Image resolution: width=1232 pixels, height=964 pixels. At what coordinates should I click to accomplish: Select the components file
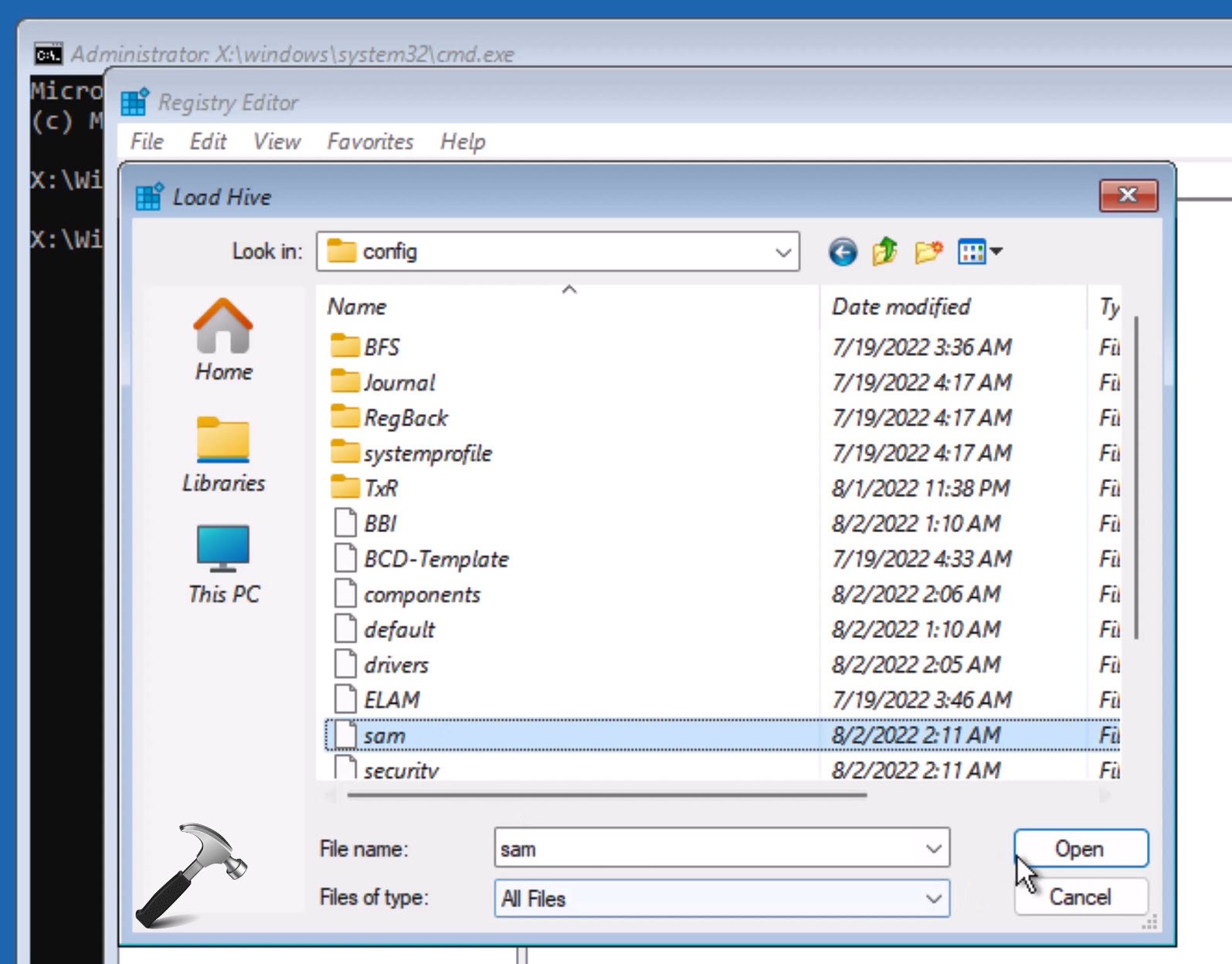tap(421, 595)
